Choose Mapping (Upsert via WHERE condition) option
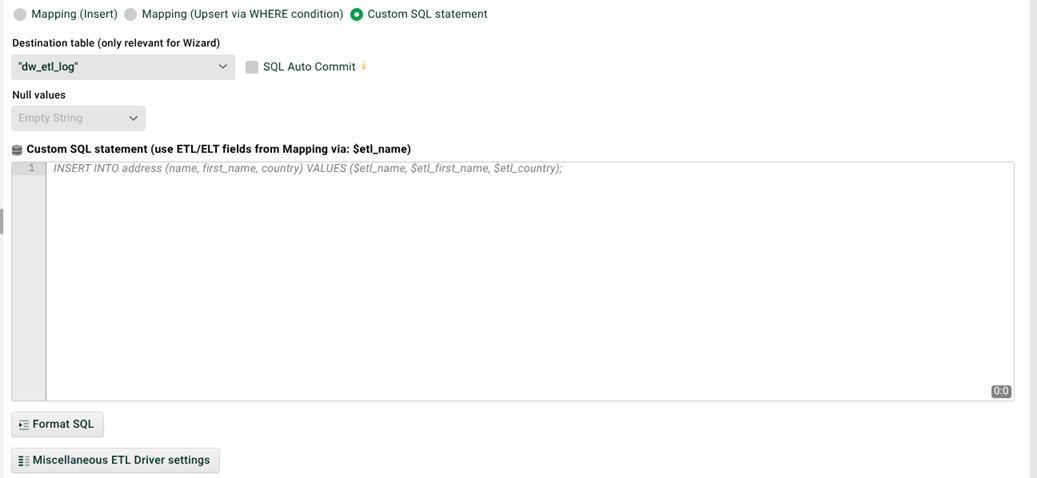This screenshot has width=1037, height=478. [x=131, y=14]
